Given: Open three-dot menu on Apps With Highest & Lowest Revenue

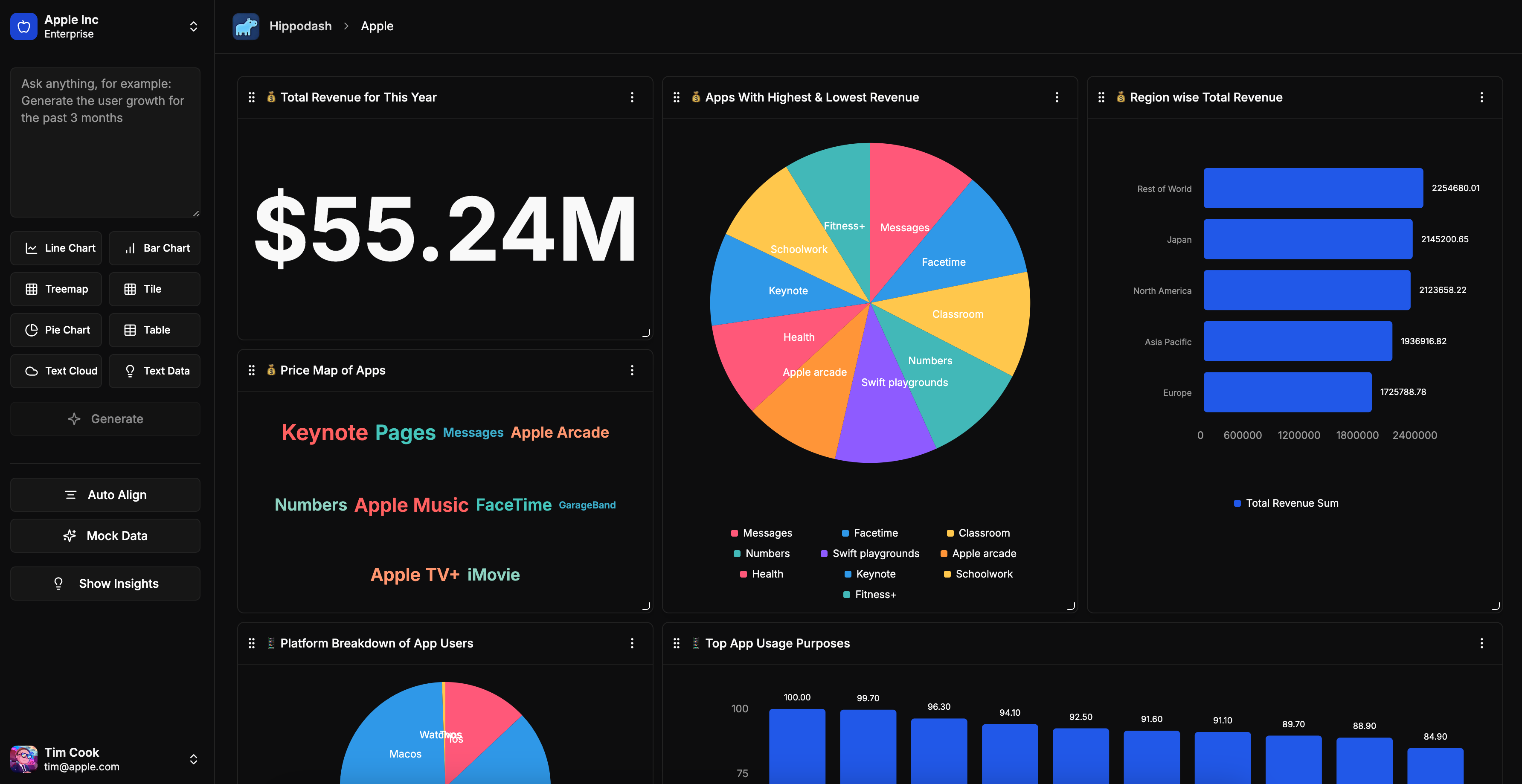Looking at the screenshot, I should click(1057, 97).
